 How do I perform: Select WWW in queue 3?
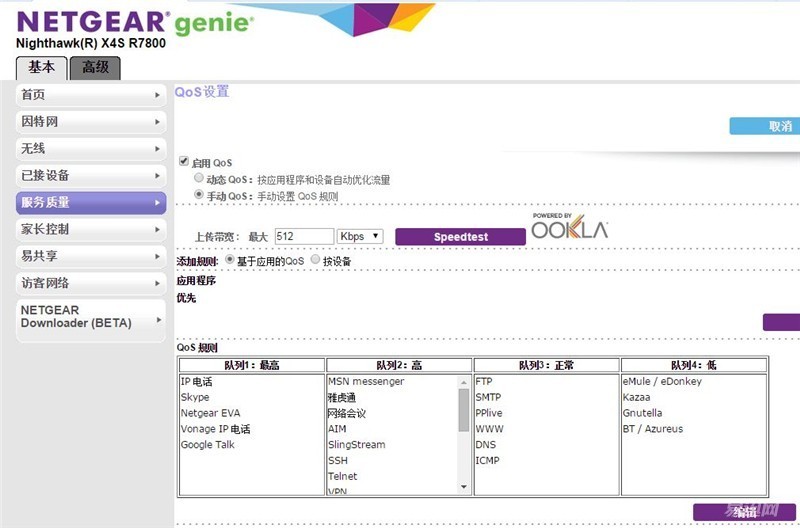[490, 429]
